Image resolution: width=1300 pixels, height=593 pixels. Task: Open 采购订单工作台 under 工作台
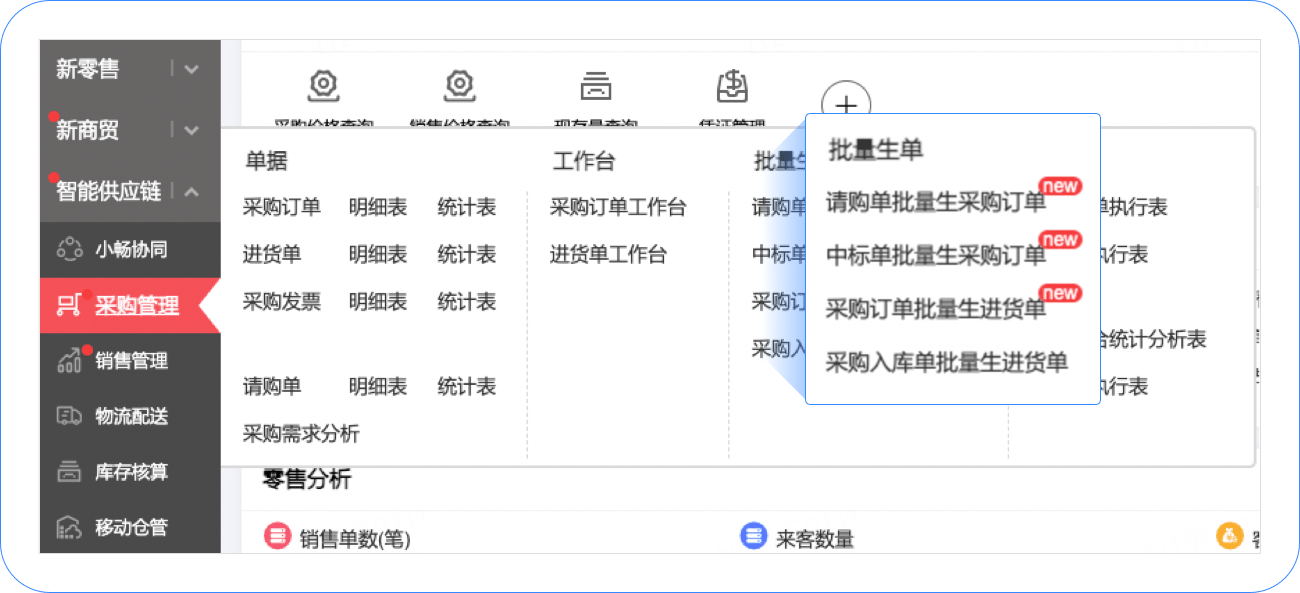(x=618, y=207)
